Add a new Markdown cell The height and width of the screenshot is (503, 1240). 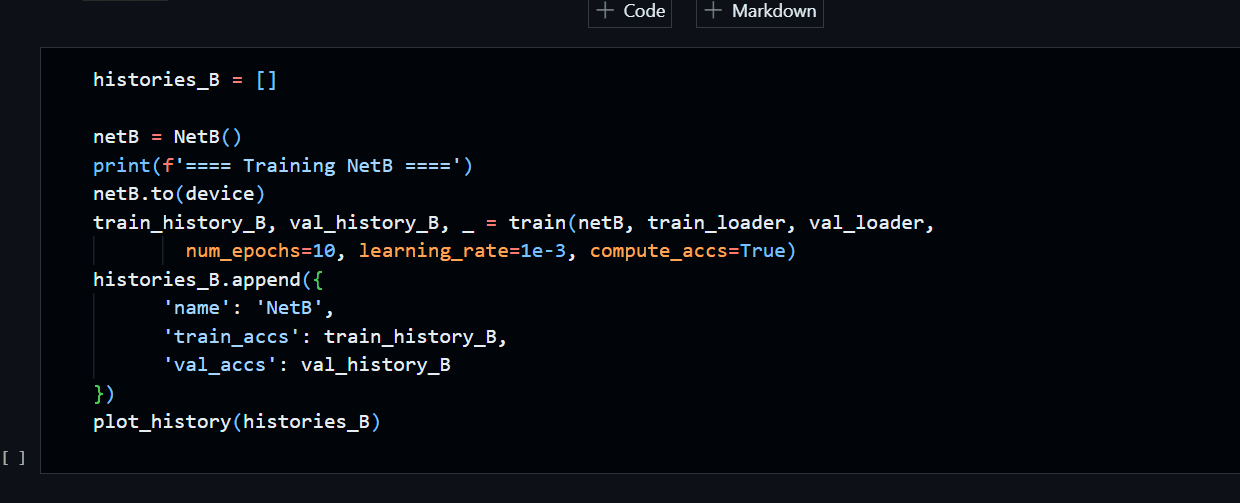point(760,12)
